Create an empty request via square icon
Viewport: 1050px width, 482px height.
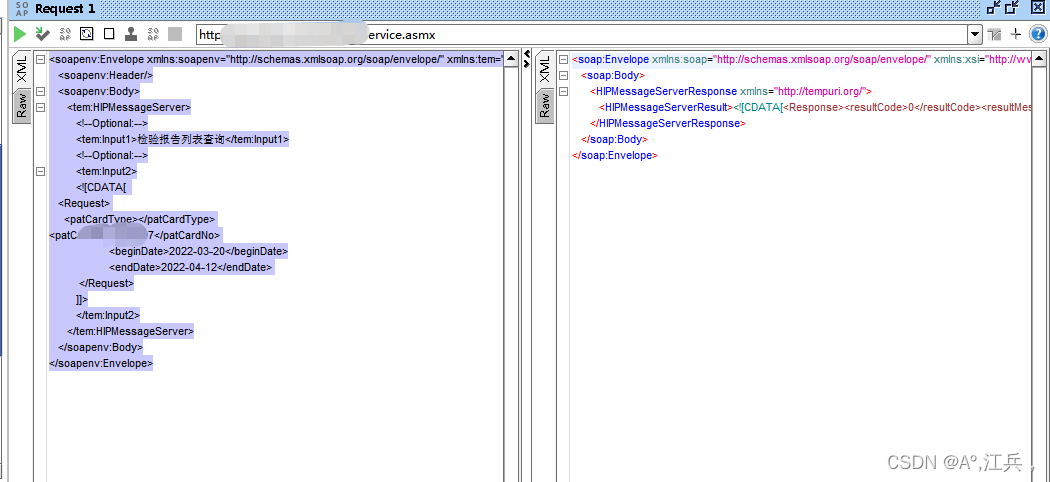pos(109,33)
